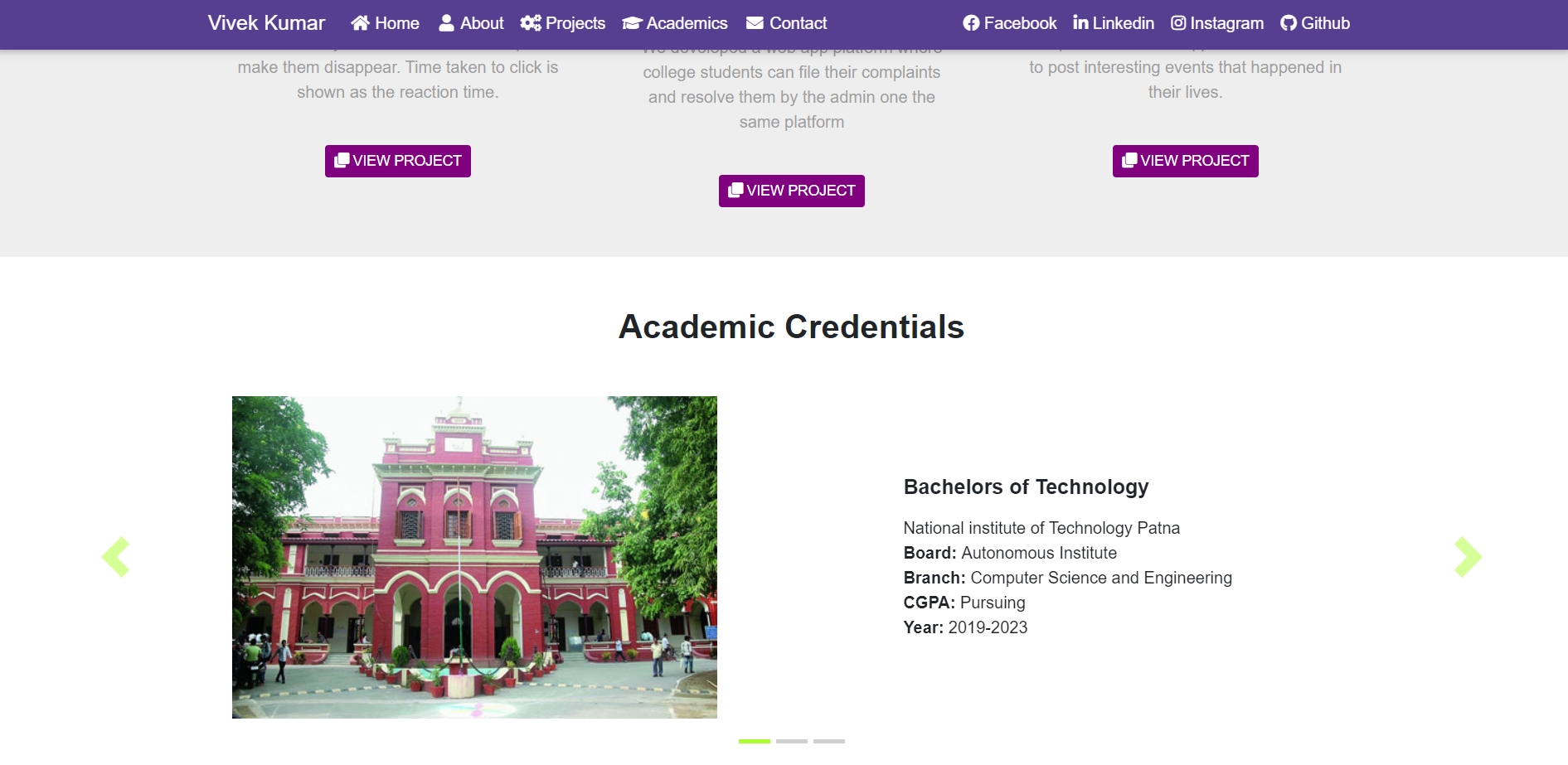Image resolution: width=1568 pixels, height=765 pixels.
Task: Click the Bachelors of Technology title
Action: click(x=1026, y=487)
